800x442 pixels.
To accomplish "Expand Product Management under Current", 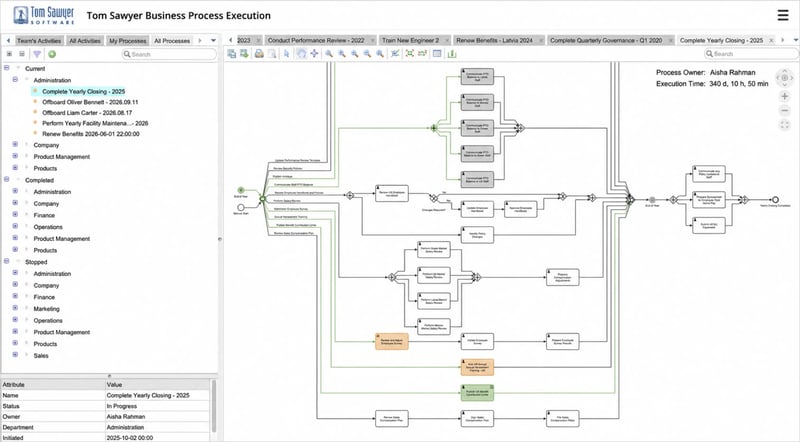I will (x=15, y=156).
